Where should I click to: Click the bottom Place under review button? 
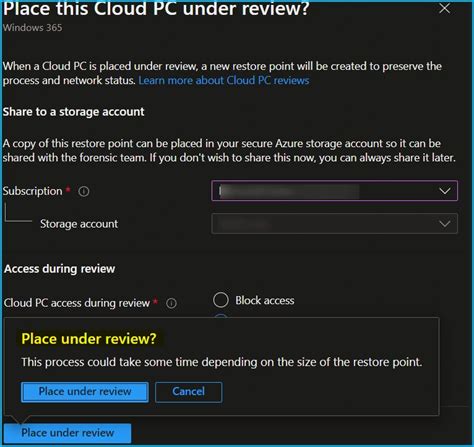coord(67,433)
